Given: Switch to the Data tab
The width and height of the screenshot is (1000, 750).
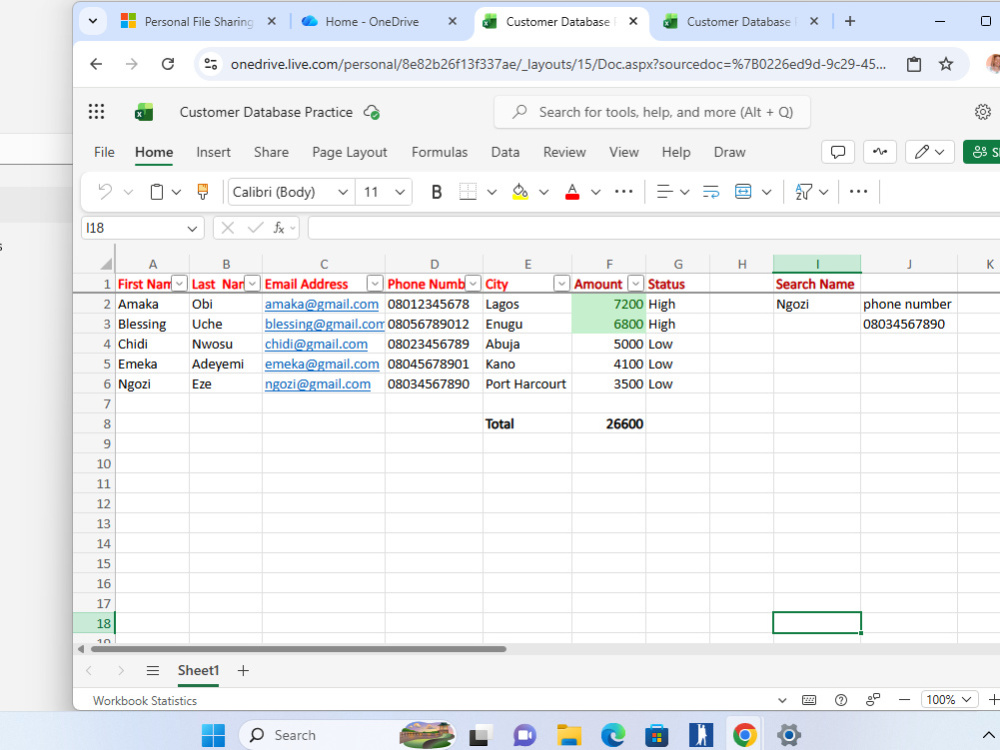Looking at the screenshot, I should pos(505,152).
